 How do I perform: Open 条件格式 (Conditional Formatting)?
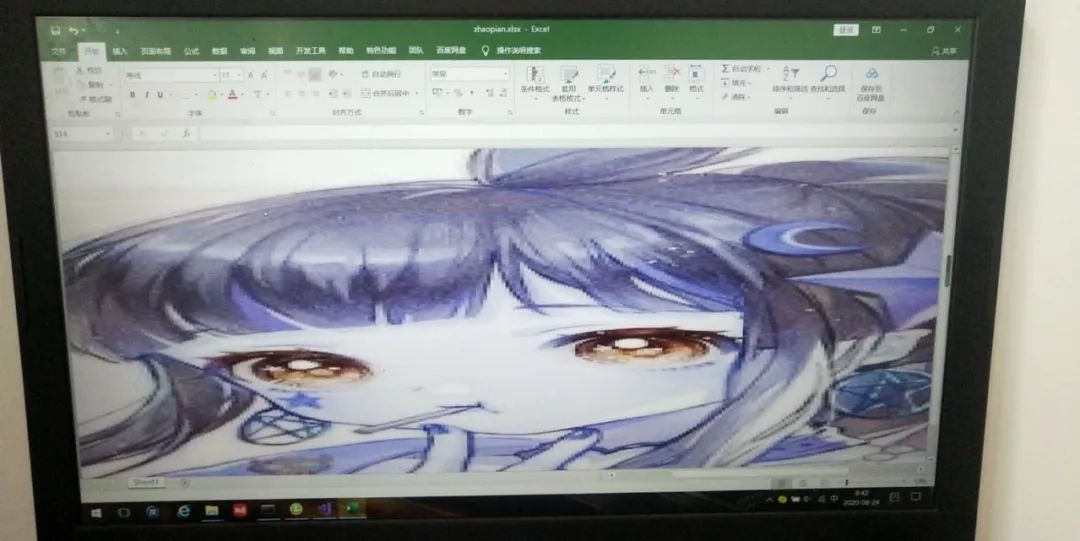(534, 83)
